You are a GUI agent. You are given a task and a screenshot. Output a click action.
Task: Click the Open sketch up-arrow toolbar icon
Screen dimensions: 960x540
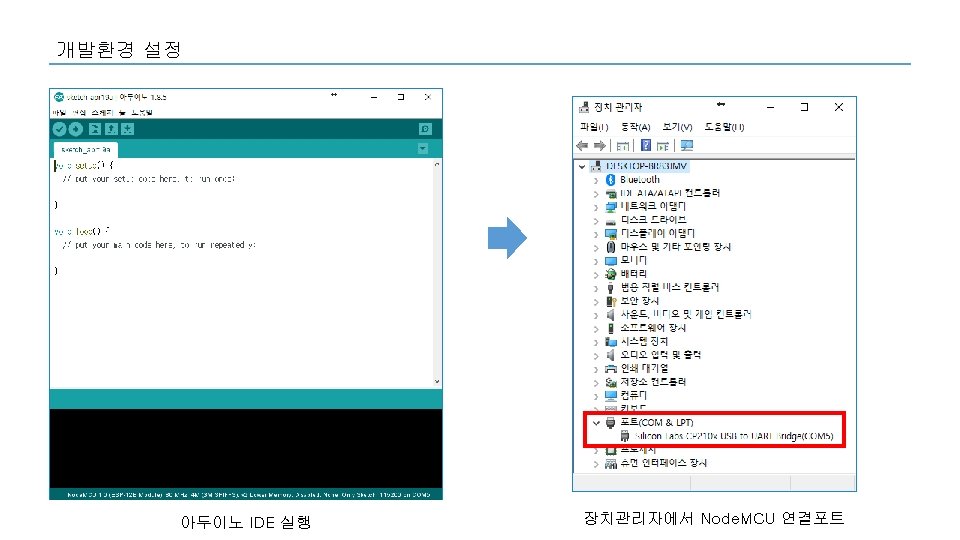pos(111,129)
